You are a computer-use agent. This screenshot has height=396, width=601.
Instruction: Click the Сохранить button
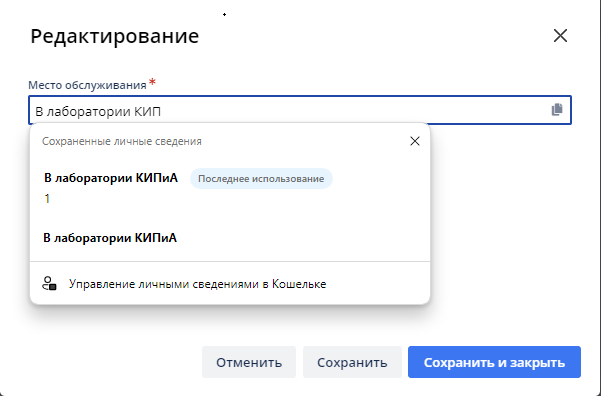coord(352,362)
